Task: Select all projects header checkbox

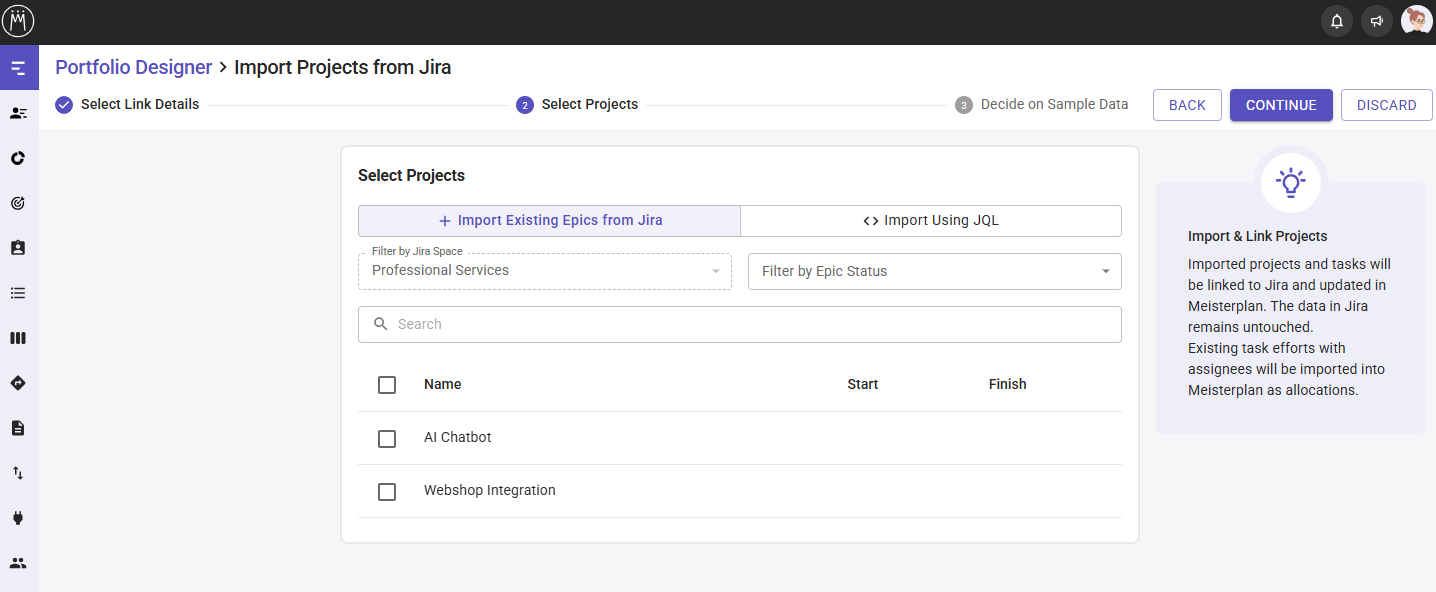Action: pos(387,385)
